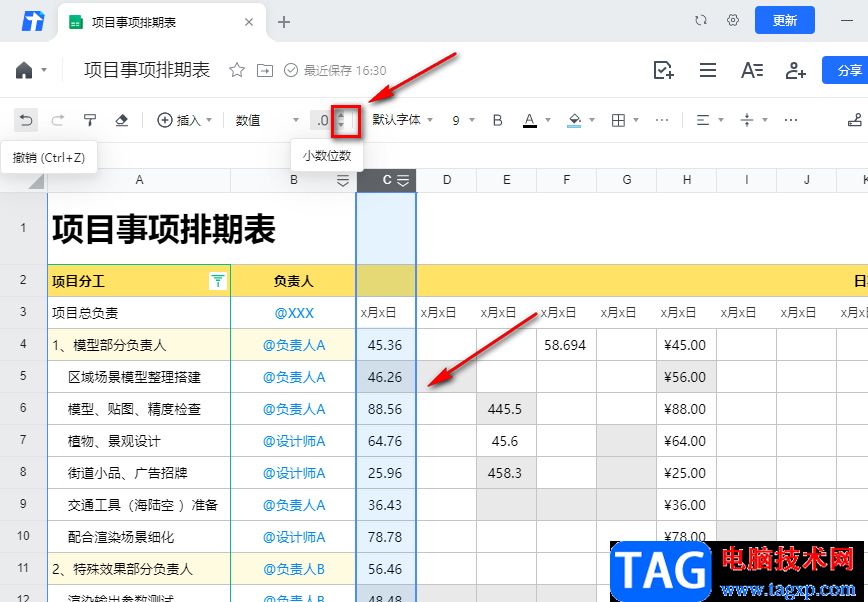Click vertical alignment icon
The image size is (868, 602).
coord(747,120)
